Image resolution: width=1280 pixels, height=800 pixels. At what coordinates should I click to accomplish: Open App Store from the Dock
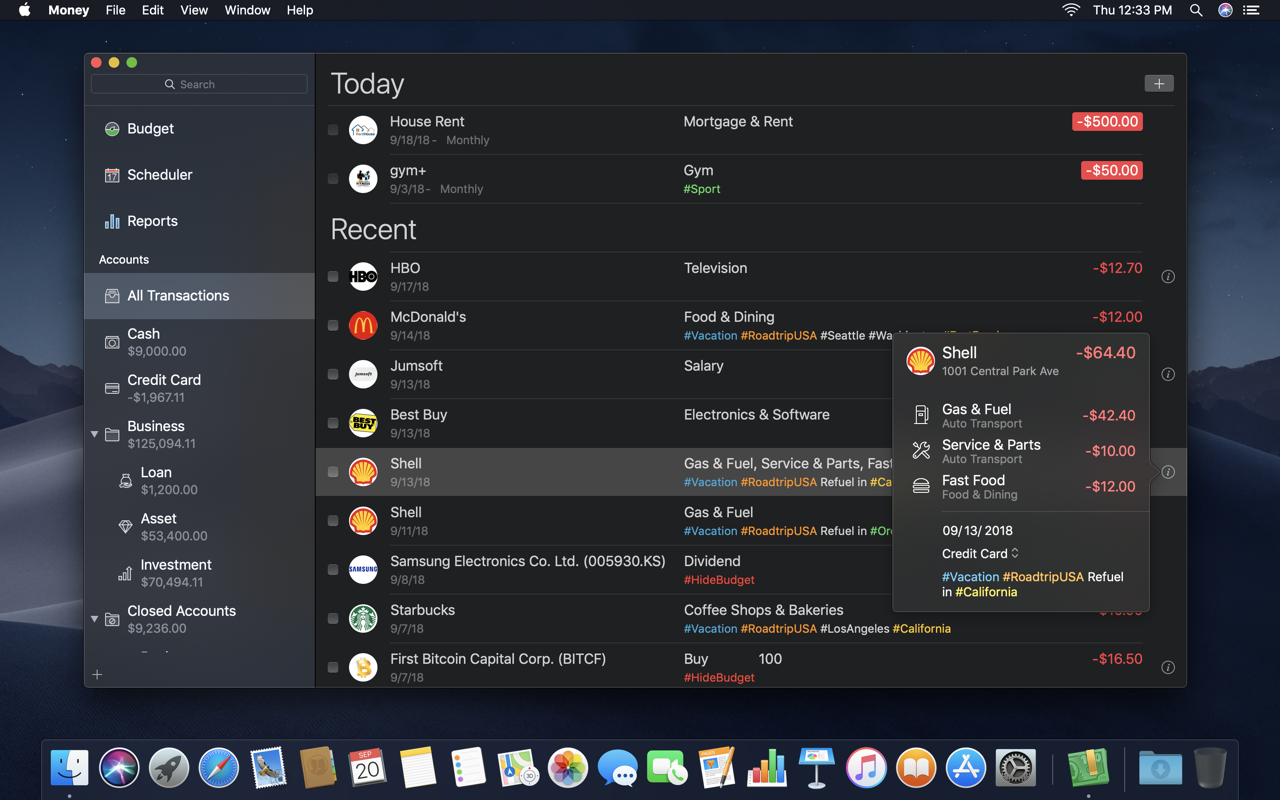tap(966, 768)
